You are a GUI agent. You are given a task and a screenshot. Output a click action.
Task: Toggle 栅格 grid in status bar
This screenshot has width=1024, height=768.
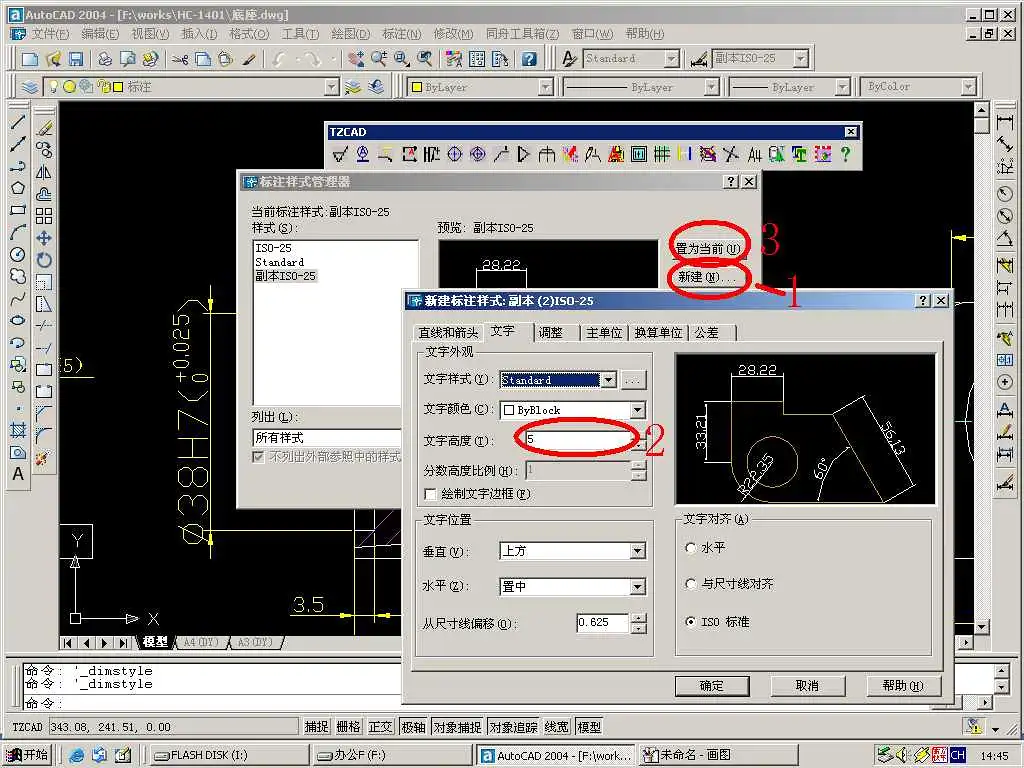348,727
